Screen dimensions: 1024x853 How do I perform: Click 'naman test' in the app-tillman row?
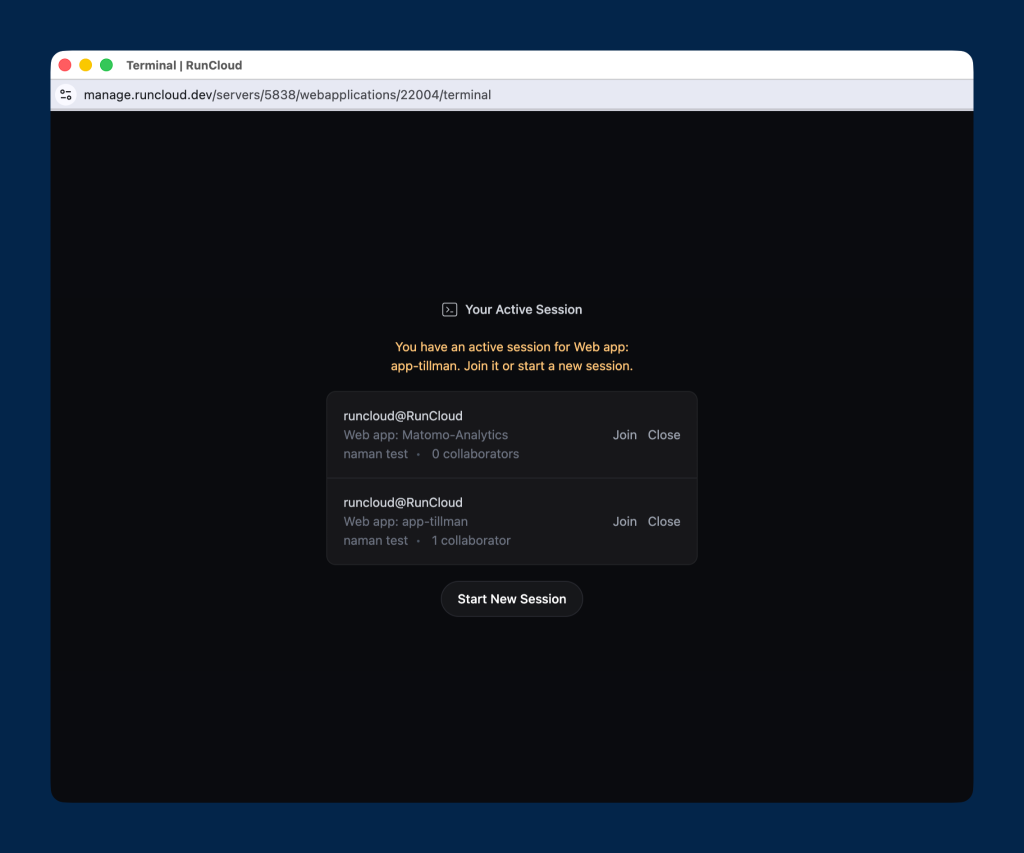click(x=376, y=541)
